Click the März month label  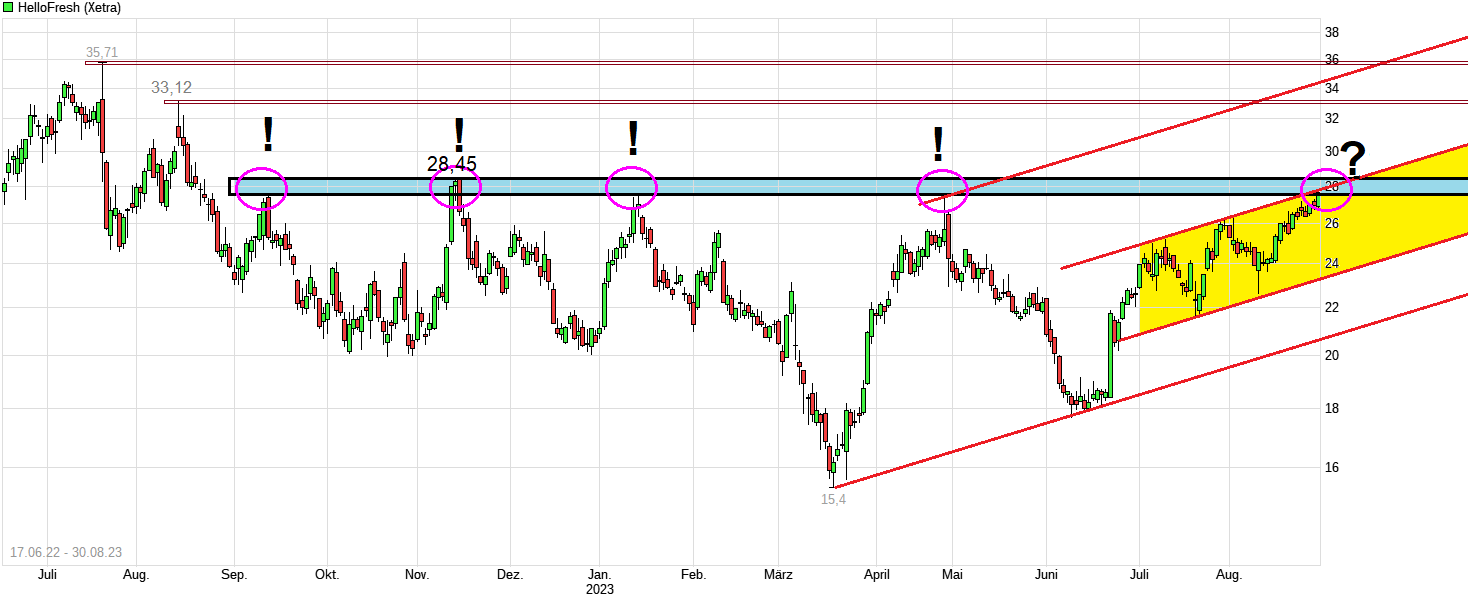point(778,575)
